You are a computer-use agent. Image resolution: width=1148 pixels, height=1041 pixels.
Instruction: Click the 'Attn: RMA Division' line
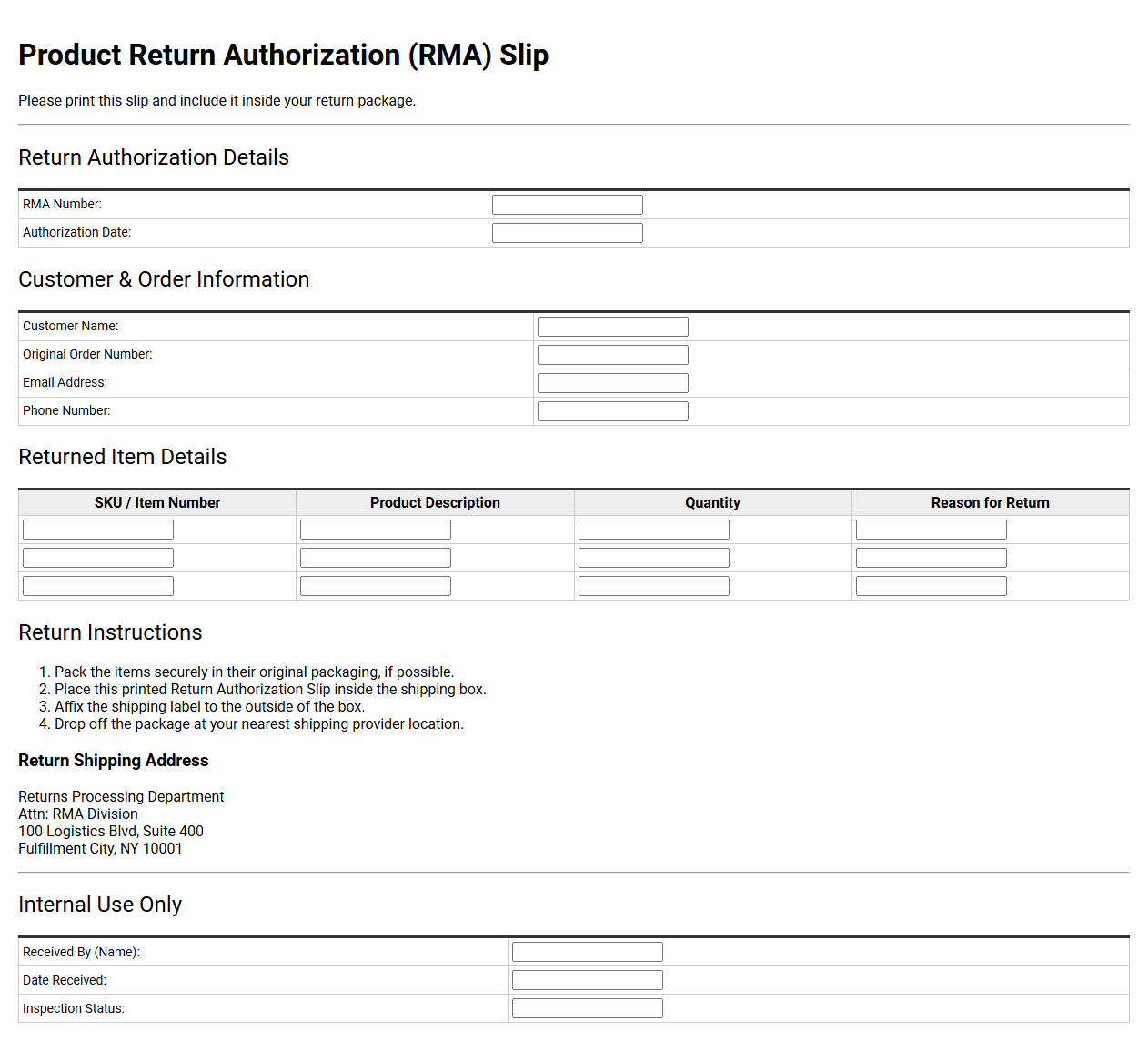[x=78, y=814]
